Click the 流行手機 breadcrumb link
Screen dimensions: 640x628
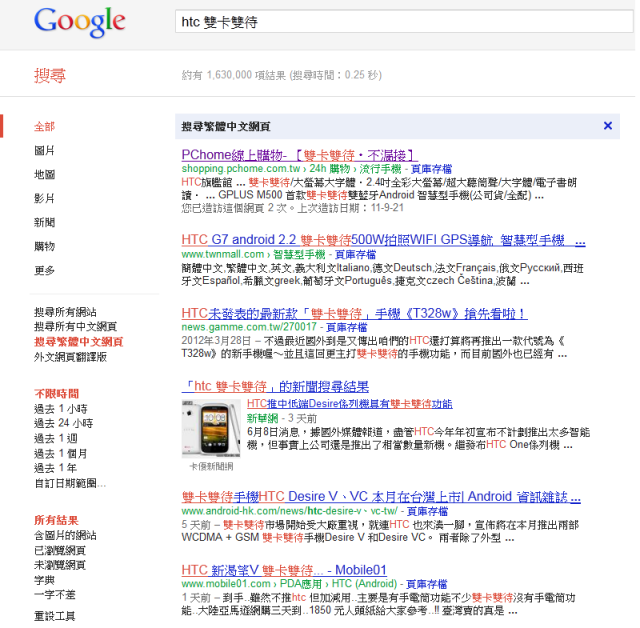pyautogui.click(x=380, y=169)
